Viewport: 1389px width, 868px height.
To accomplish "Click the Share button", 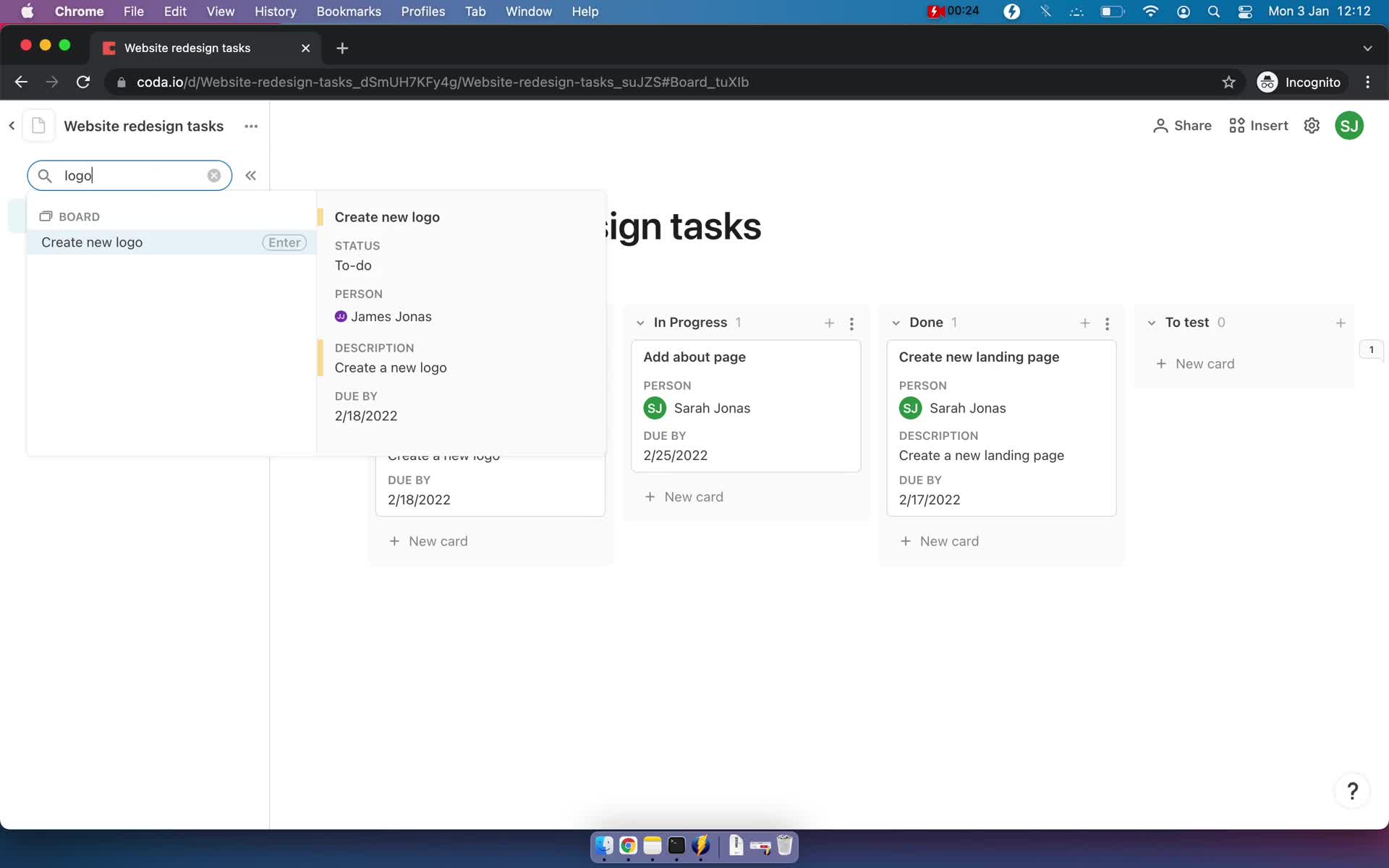I will pos(1182,126).
